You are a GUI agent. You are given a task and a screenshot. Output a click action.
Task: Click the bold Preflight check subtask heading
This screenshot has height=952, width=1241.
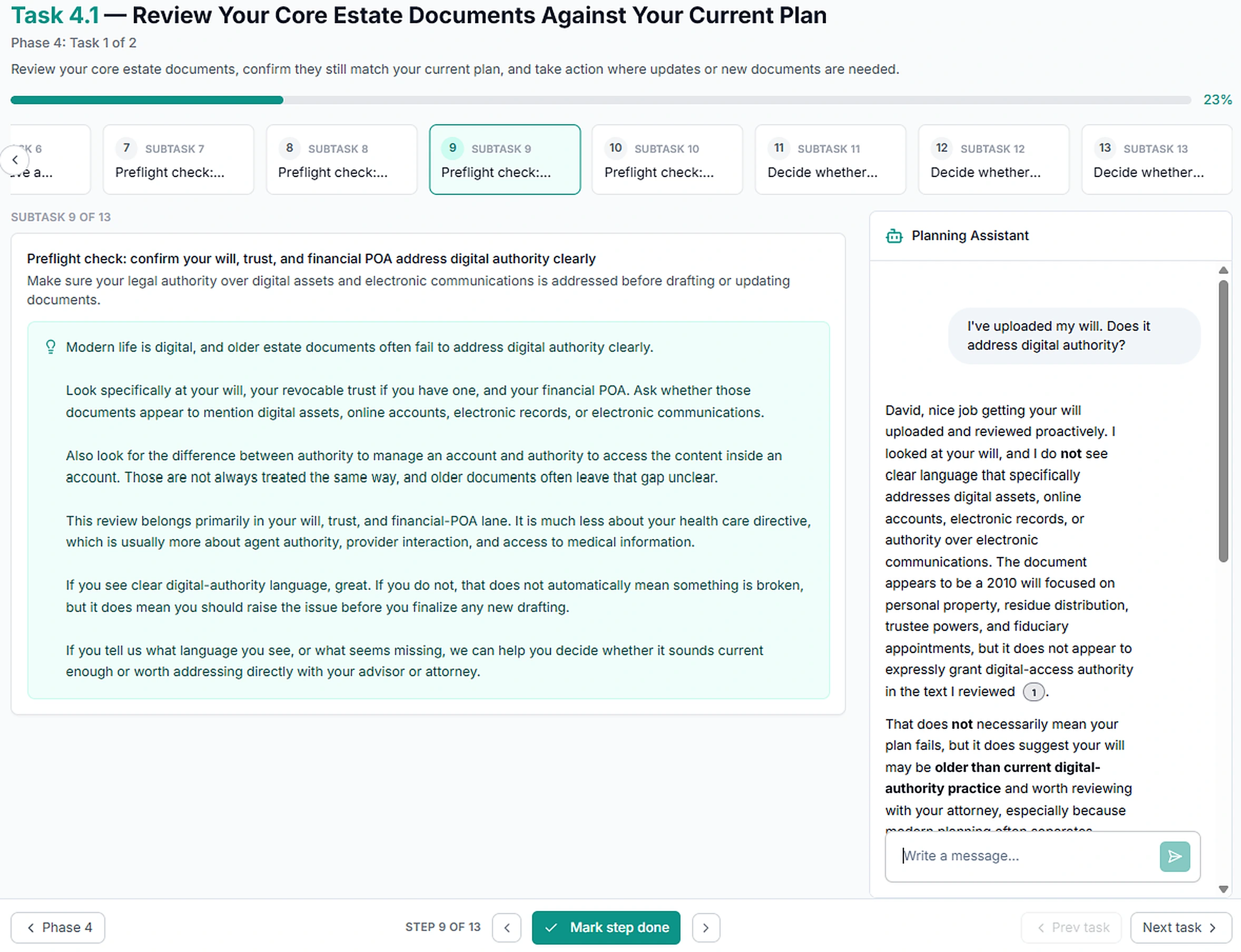click(311, 259)
